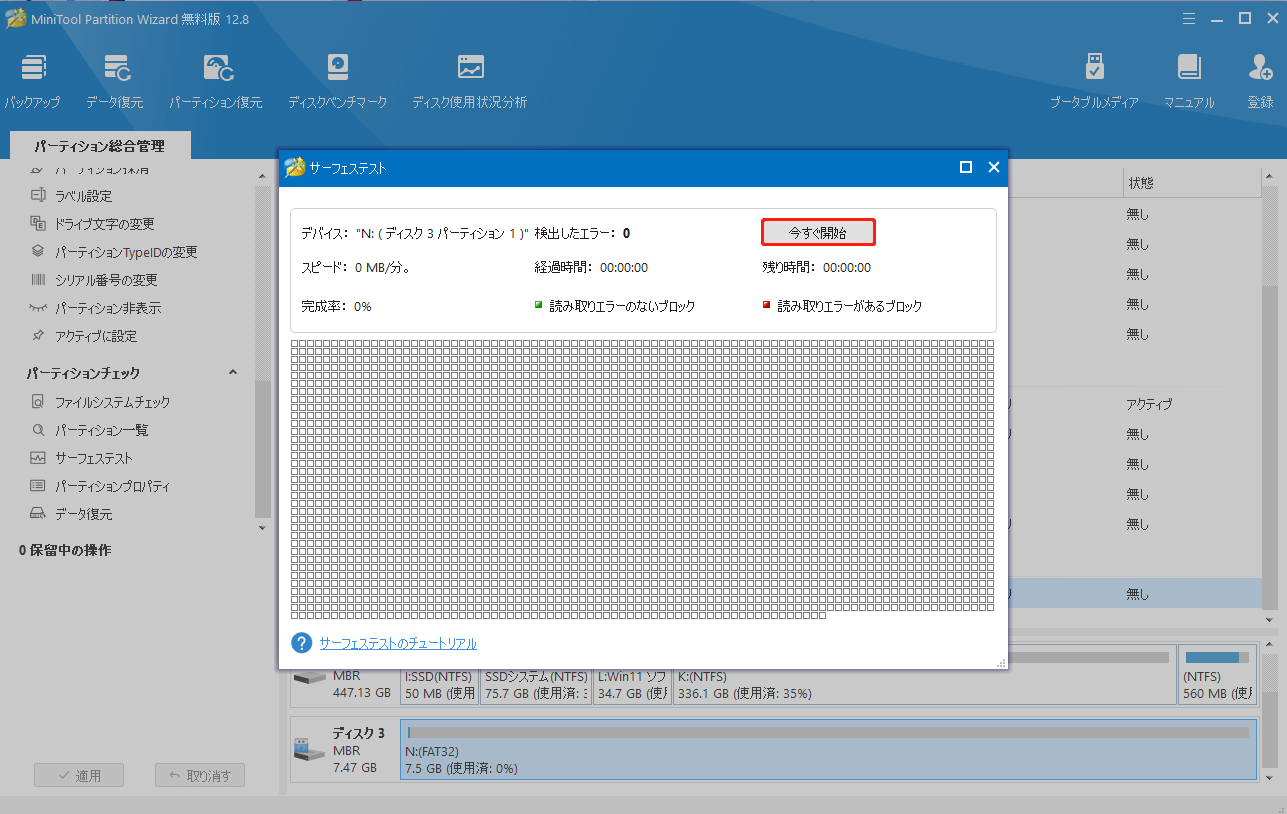Choose アクティブに設定
The image size is (1287, 814).
[x=96, y=336]
